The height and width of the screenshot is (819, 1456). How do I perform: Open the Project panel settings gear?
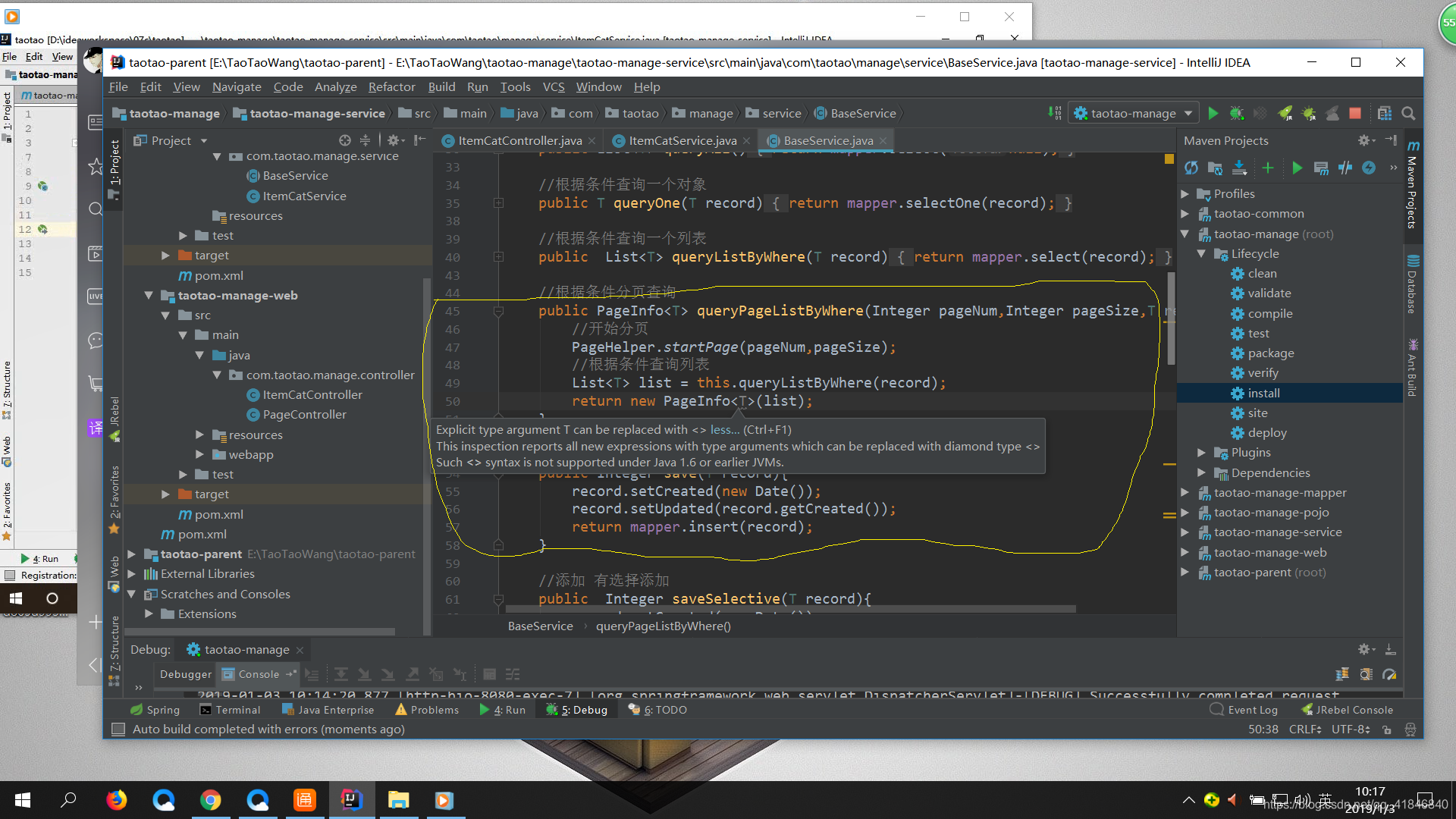click(394, 140)
